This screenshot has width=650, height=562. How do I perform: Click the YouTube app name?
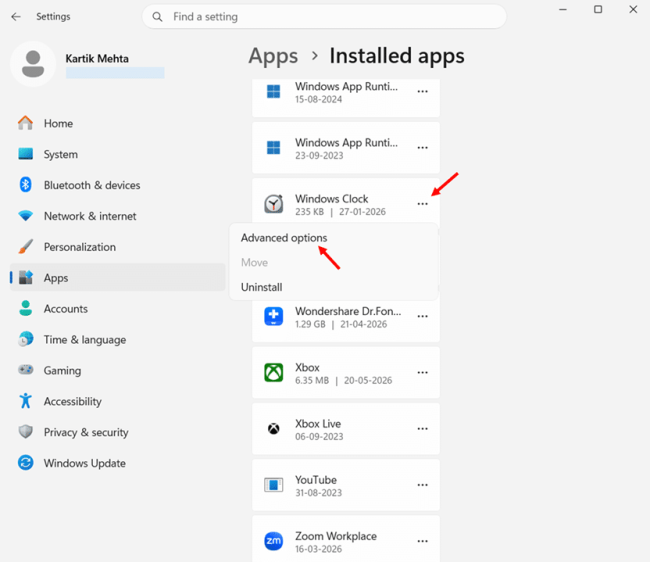click(316, 480)
